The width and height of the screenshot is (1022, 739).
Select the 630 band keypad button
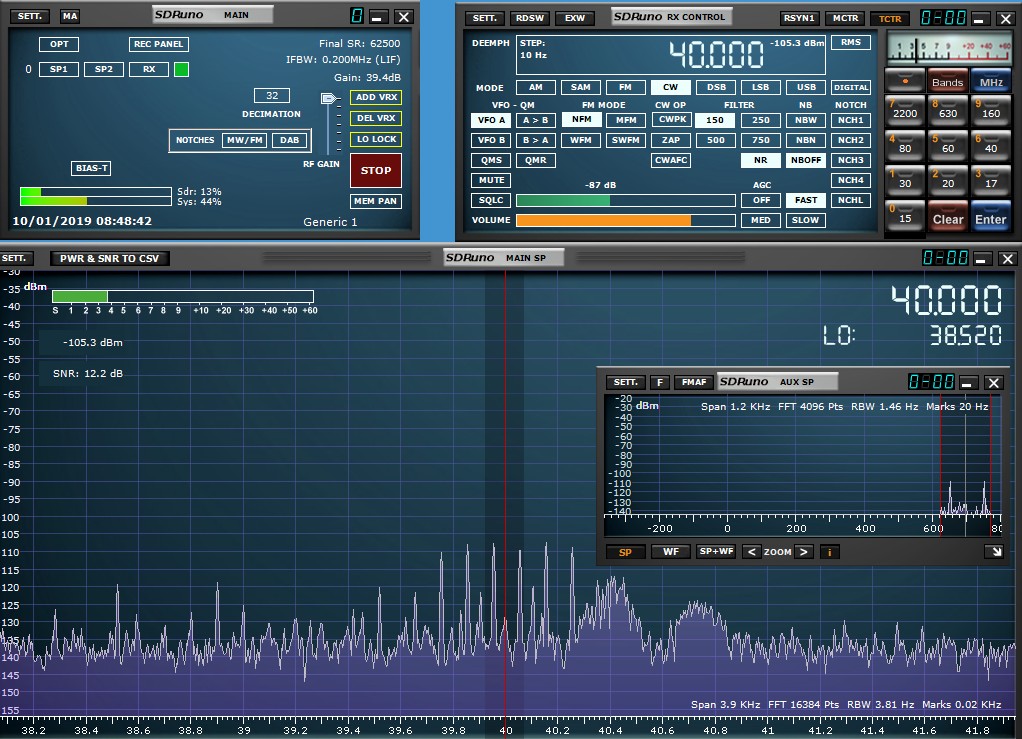(x=948, y=112)
